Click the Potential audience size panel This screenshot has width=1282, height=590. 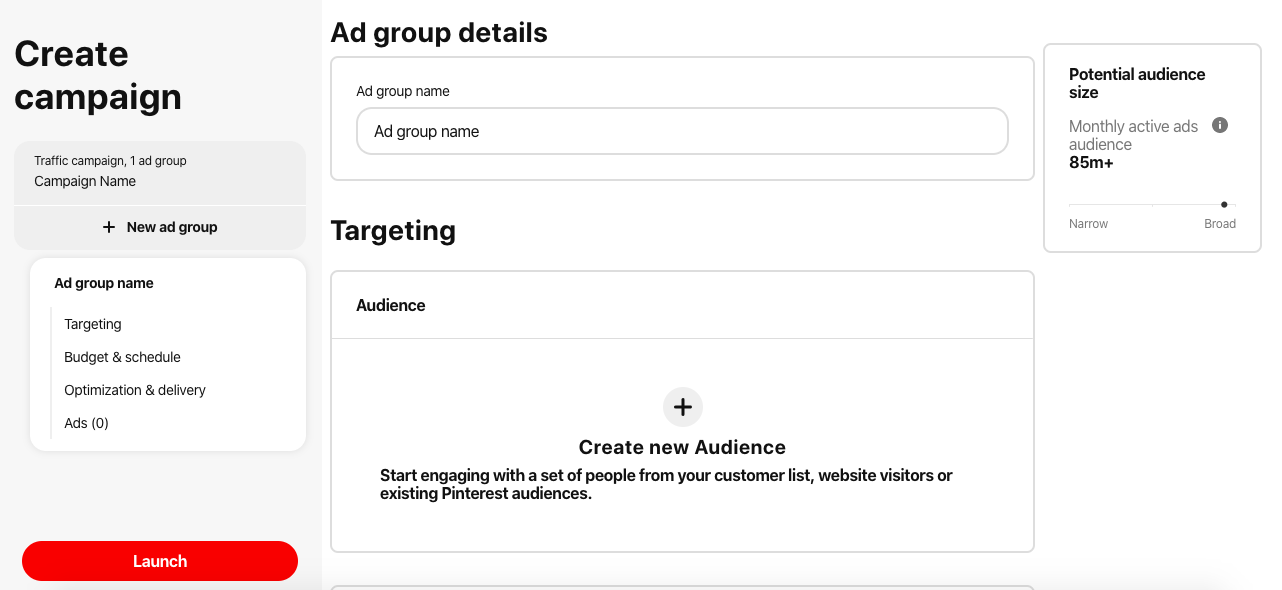(1152, 147)
